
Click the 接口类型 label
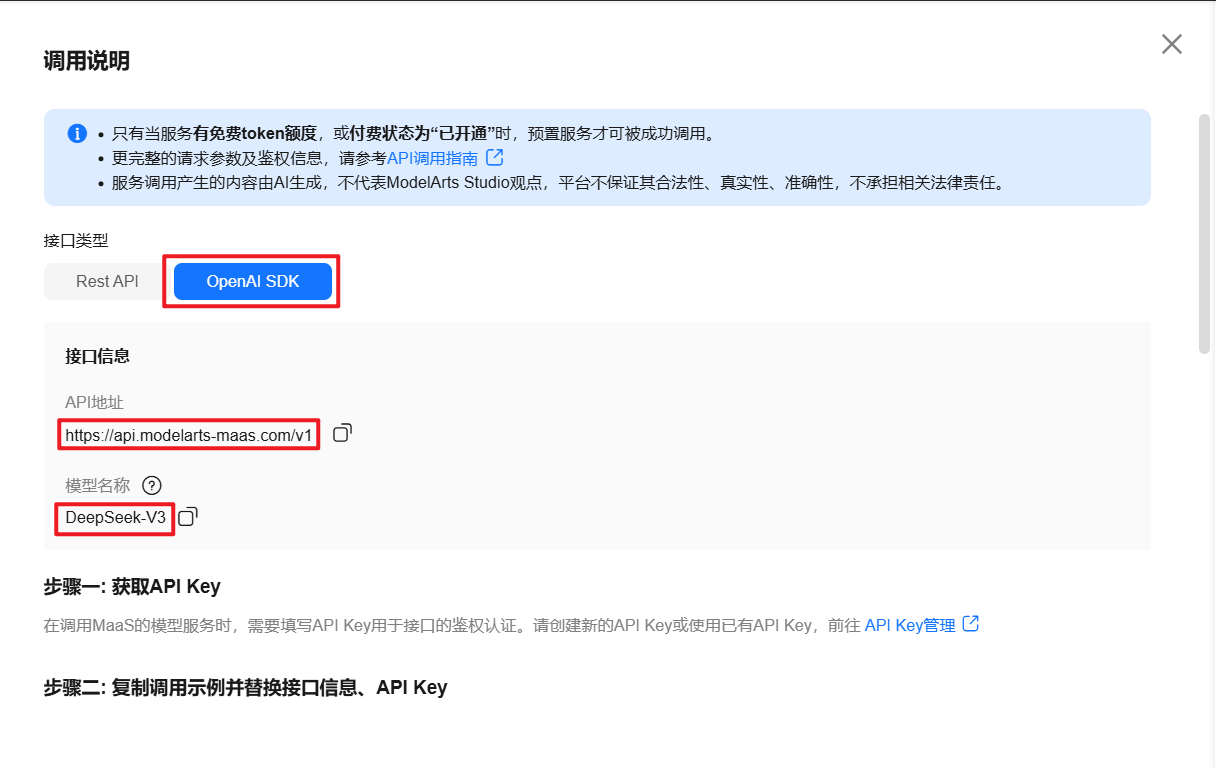76,240
